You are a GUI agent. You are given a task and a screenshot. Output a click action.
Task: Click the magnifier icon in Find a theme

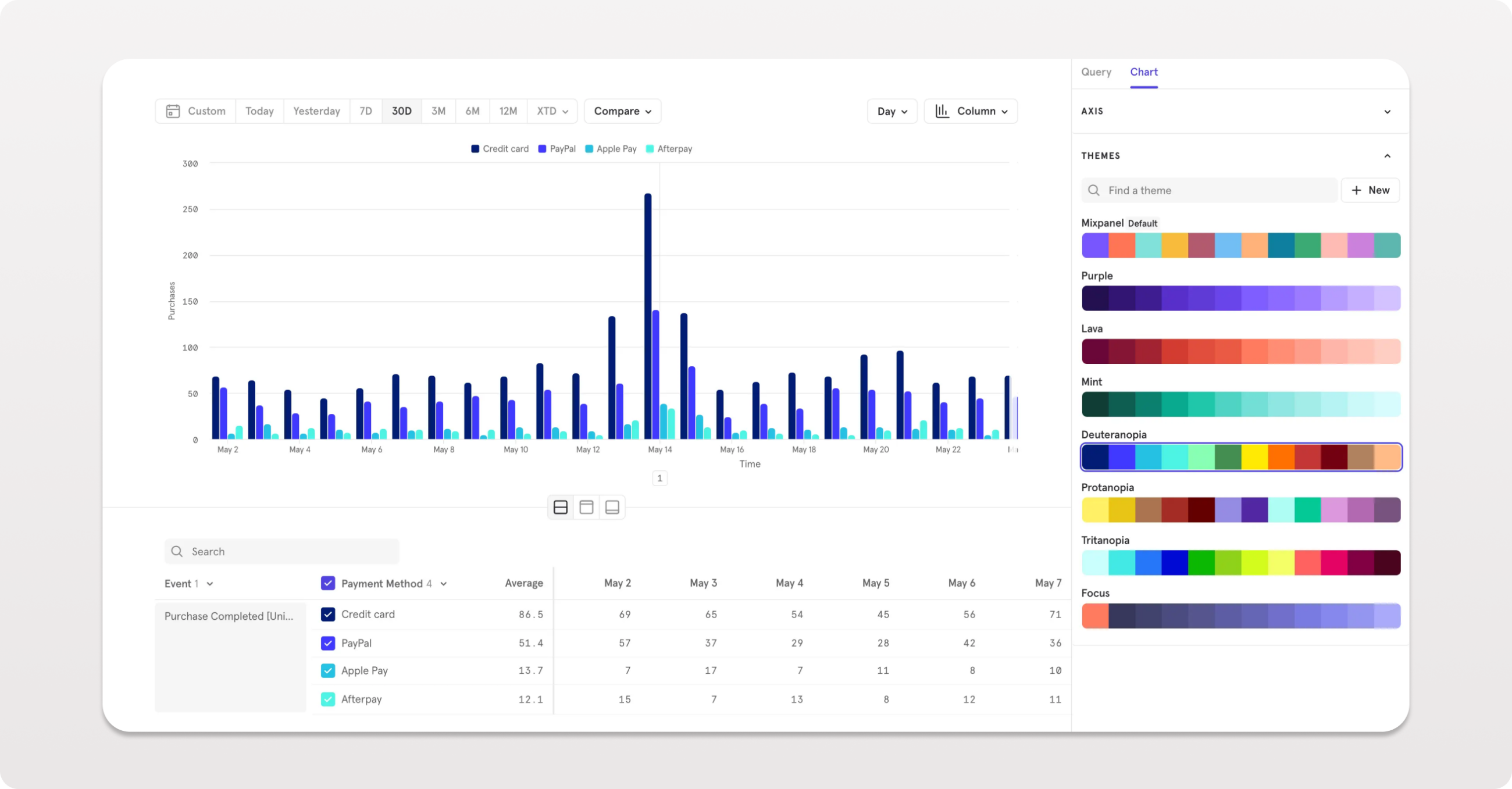click(1094, 190)
